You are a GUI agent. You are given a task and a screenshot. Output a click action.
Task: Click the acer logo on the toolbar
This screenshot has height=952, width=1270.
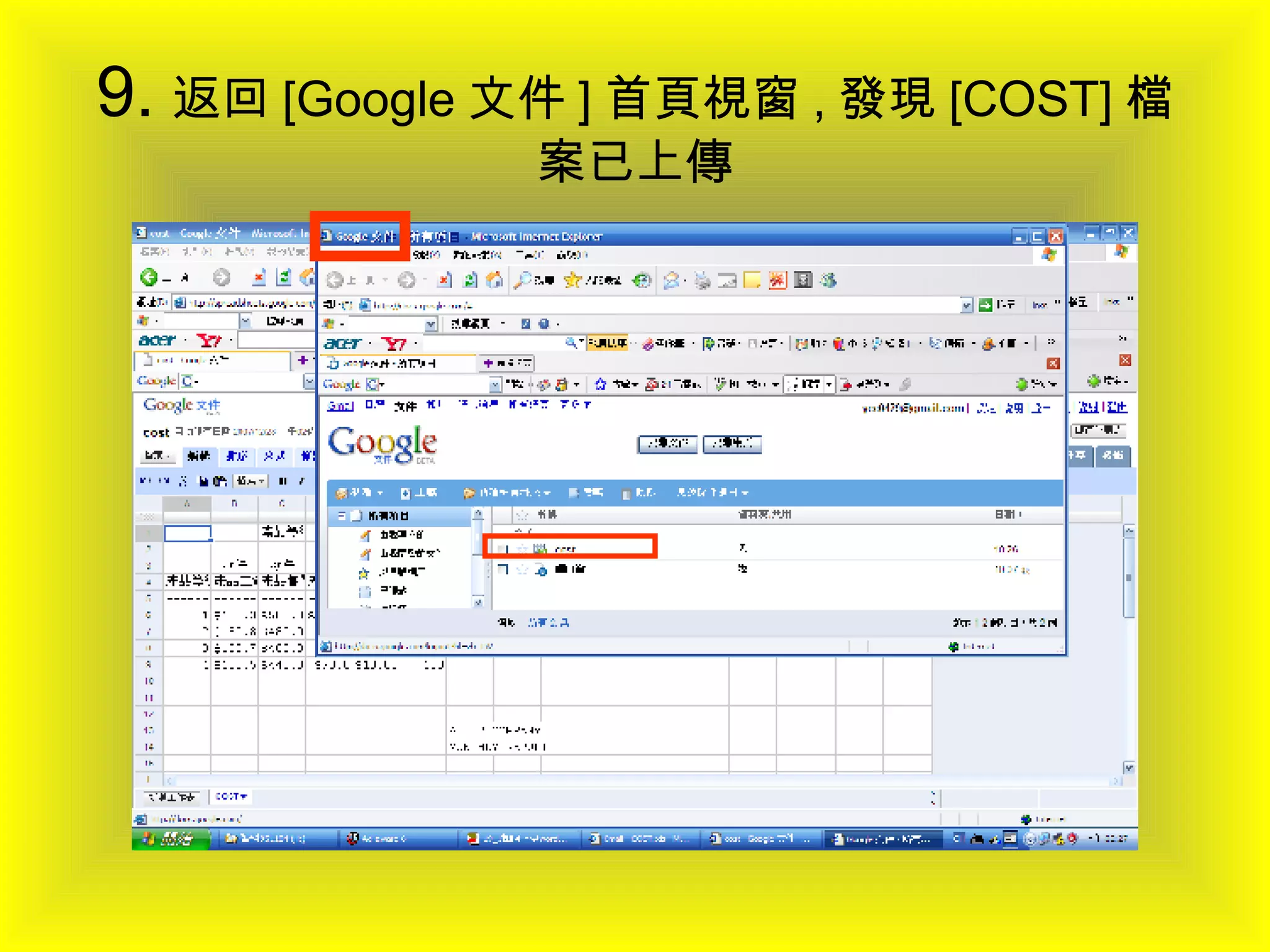343,343
